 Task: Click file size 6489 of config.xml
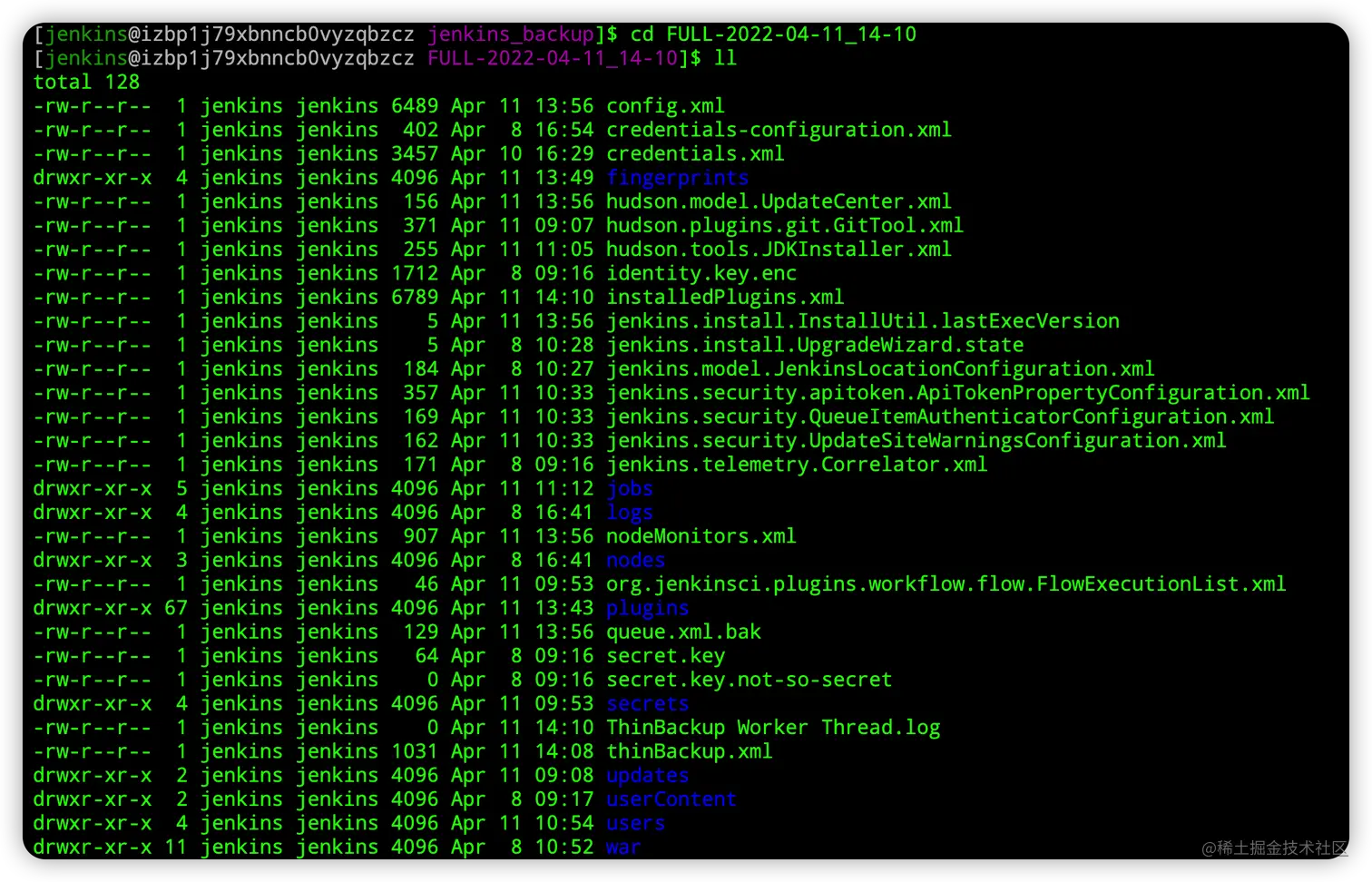pyautogui.click(x=415, y=106)
